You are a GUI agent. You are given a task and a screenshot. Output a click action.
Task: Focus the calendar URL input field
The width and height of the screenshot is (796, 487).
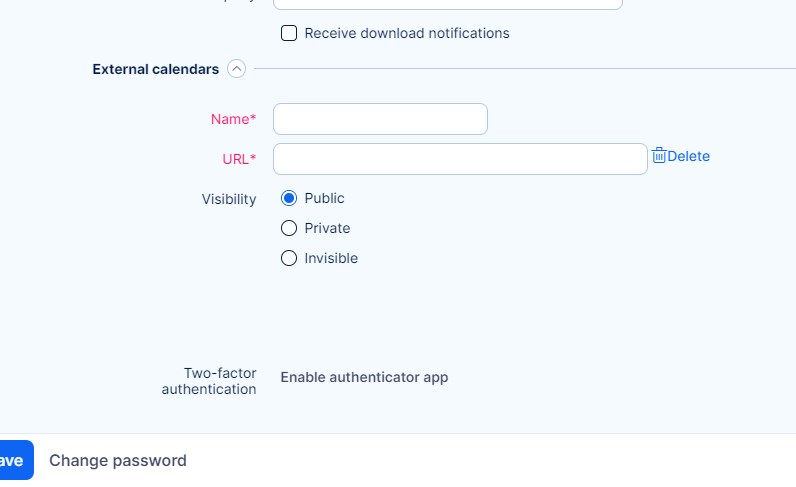coord(460,159)
